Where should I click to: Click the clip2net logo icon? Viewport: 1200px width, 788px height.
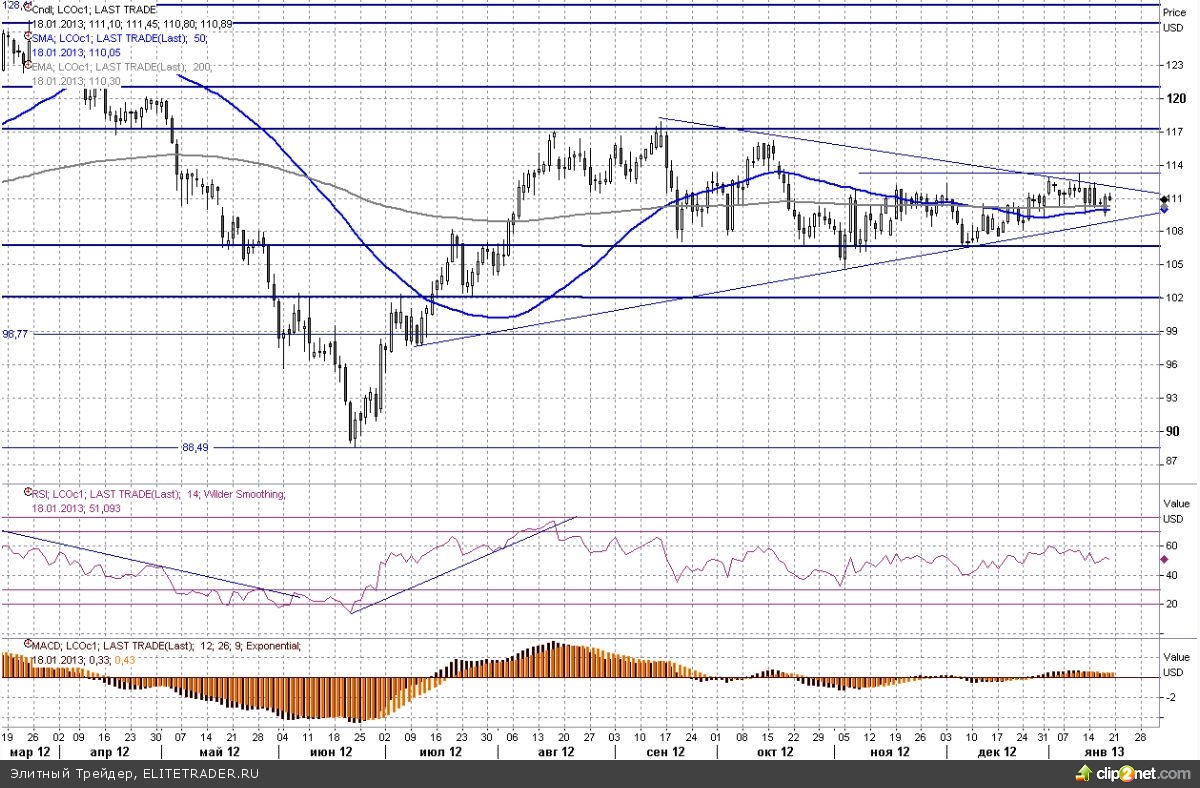coord(1083,773)
